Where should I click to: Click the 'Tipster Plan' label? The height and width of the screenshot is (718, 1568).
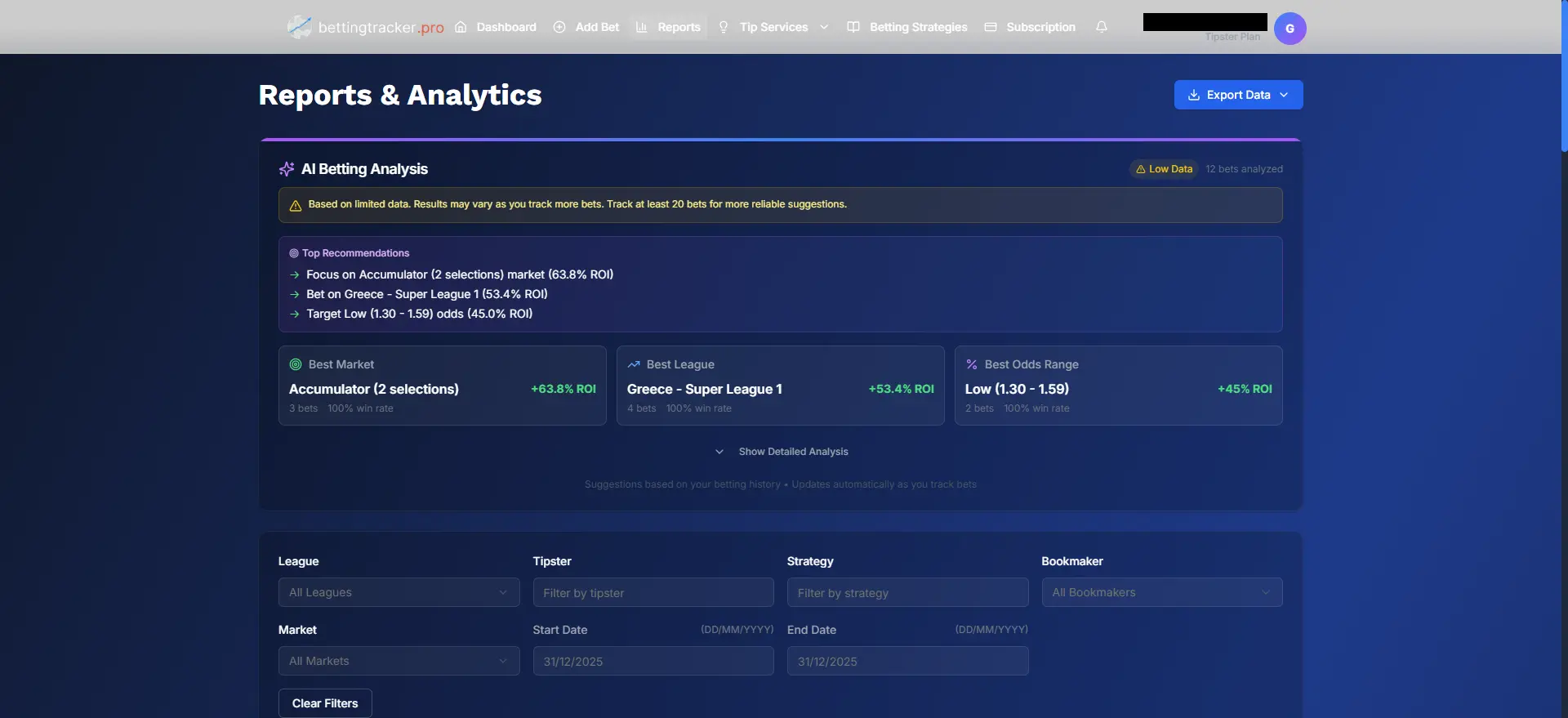click(x=1232, y=37)
